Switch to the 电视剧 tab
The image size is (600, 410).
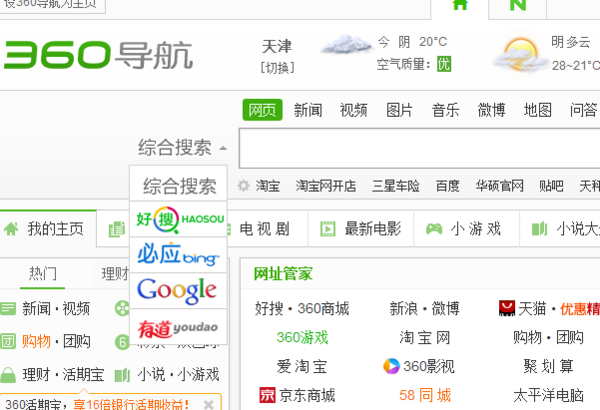tap(264, 229)
